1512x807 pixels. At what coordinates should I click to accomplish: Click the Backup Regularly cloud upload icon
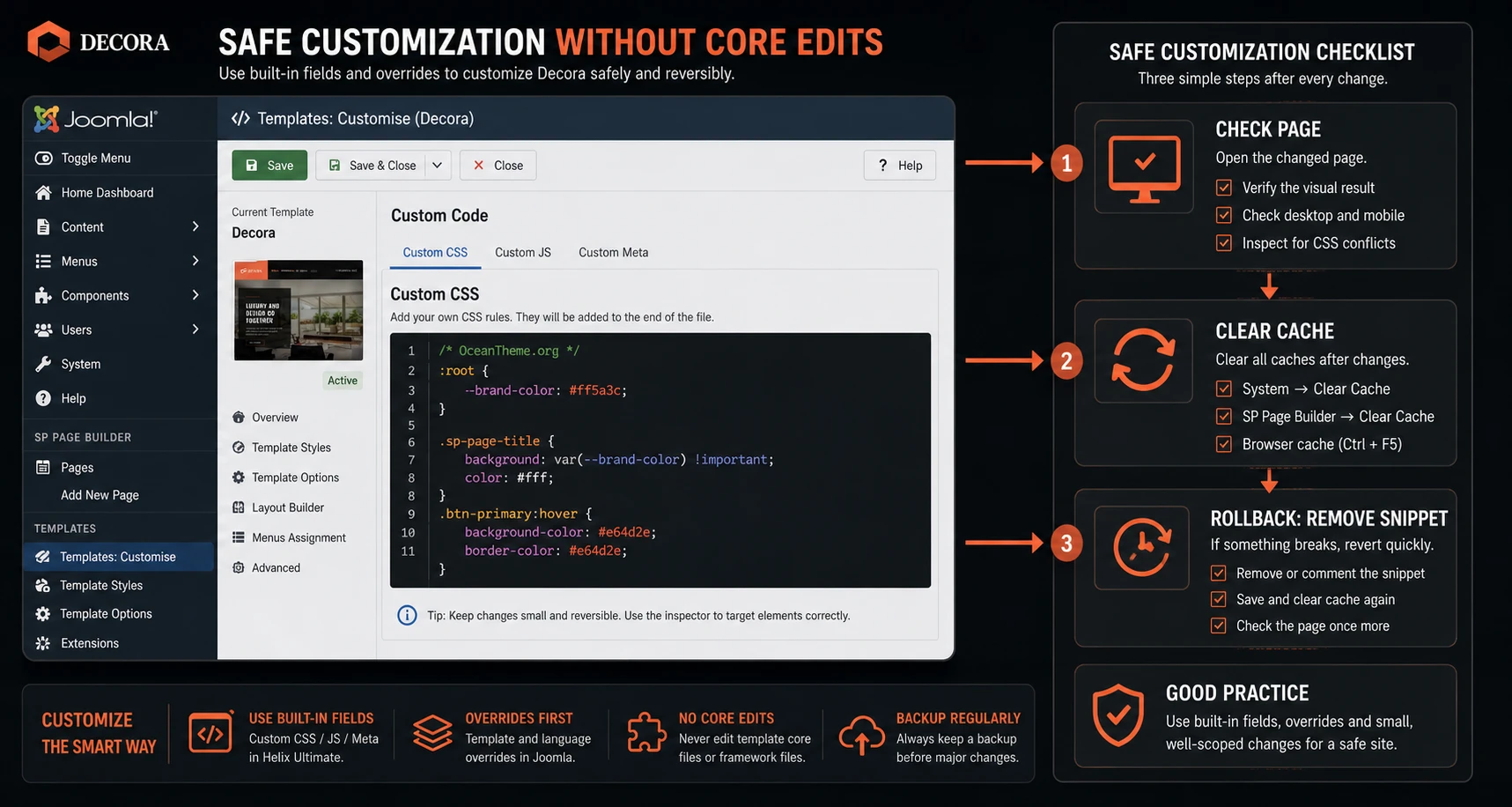[x=861, y=734]
